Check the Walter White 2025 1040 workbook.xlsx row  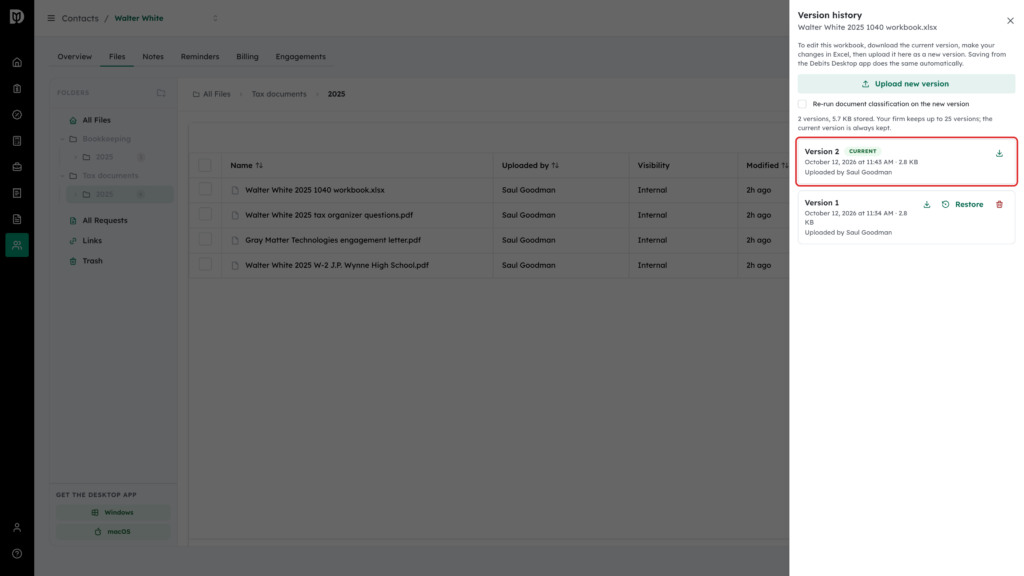coord(205,189)
